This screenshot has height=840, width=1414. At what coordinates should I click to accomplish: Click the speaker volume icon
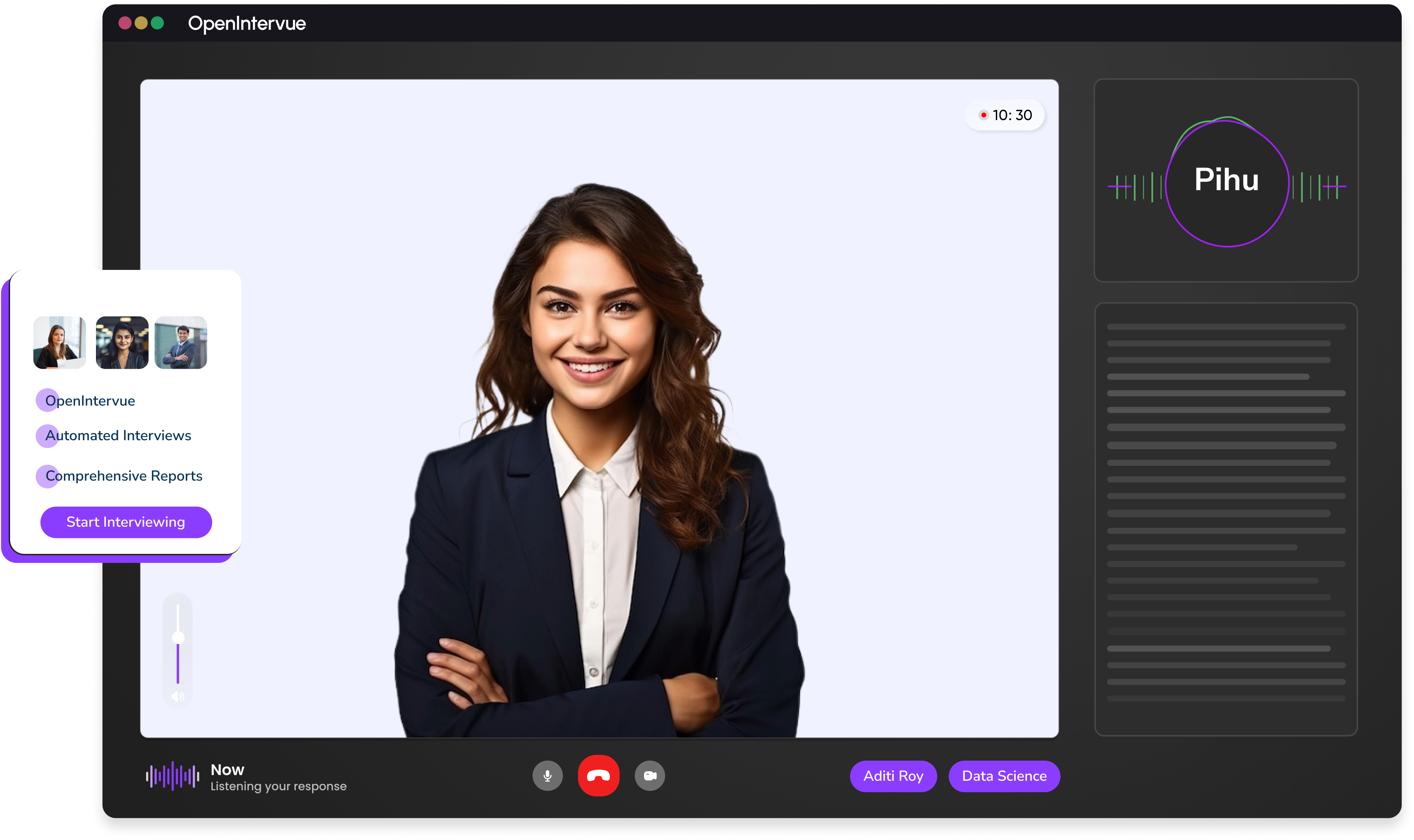(x=178, y=696)
